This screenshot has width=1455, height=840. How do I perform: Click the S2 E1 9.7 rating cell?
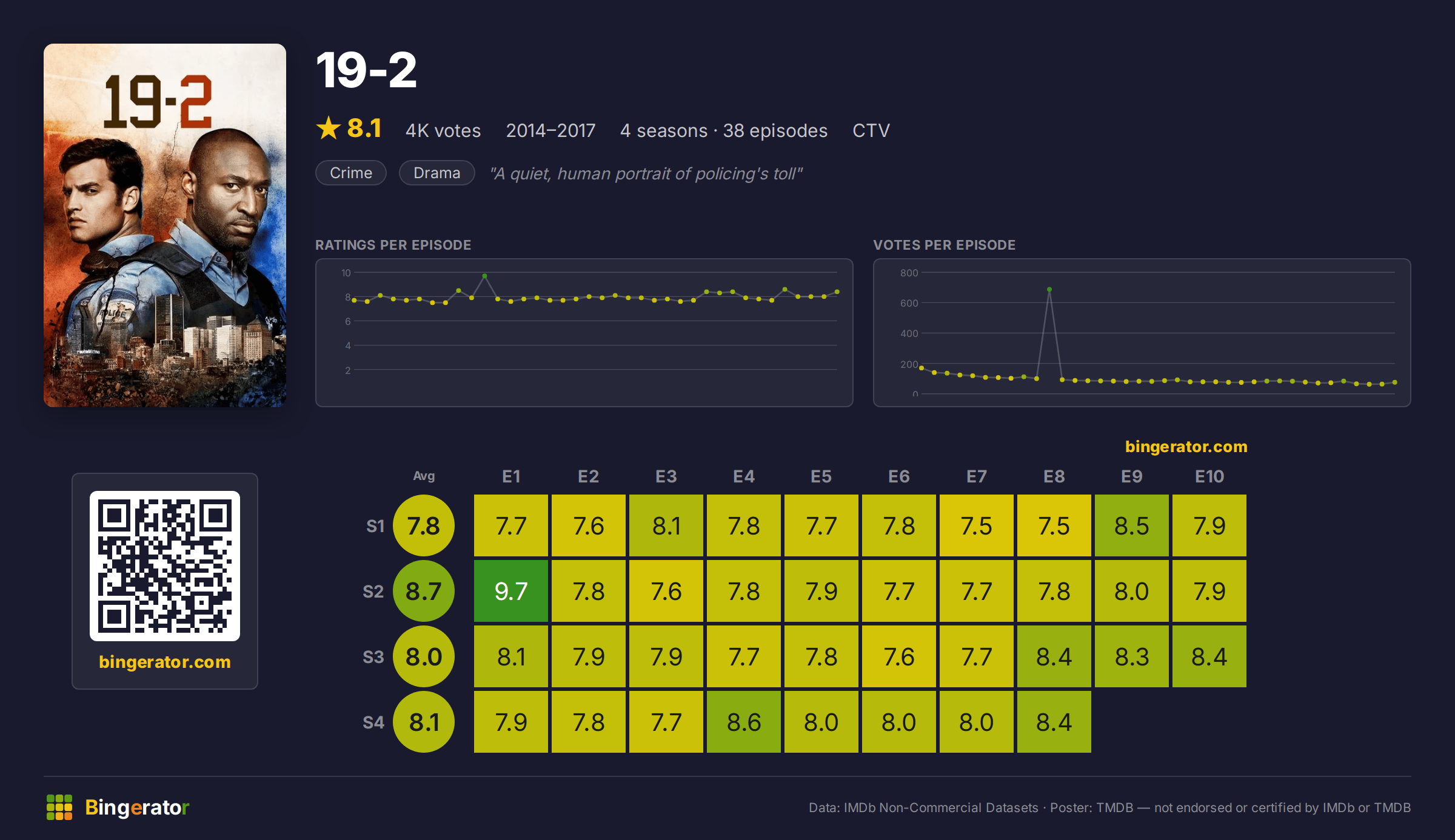511,591
